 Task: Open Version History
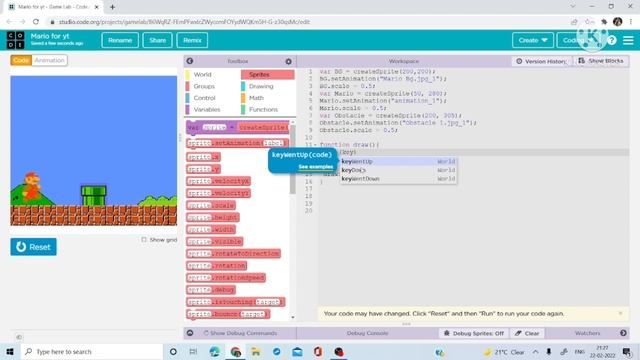point(542,61)
